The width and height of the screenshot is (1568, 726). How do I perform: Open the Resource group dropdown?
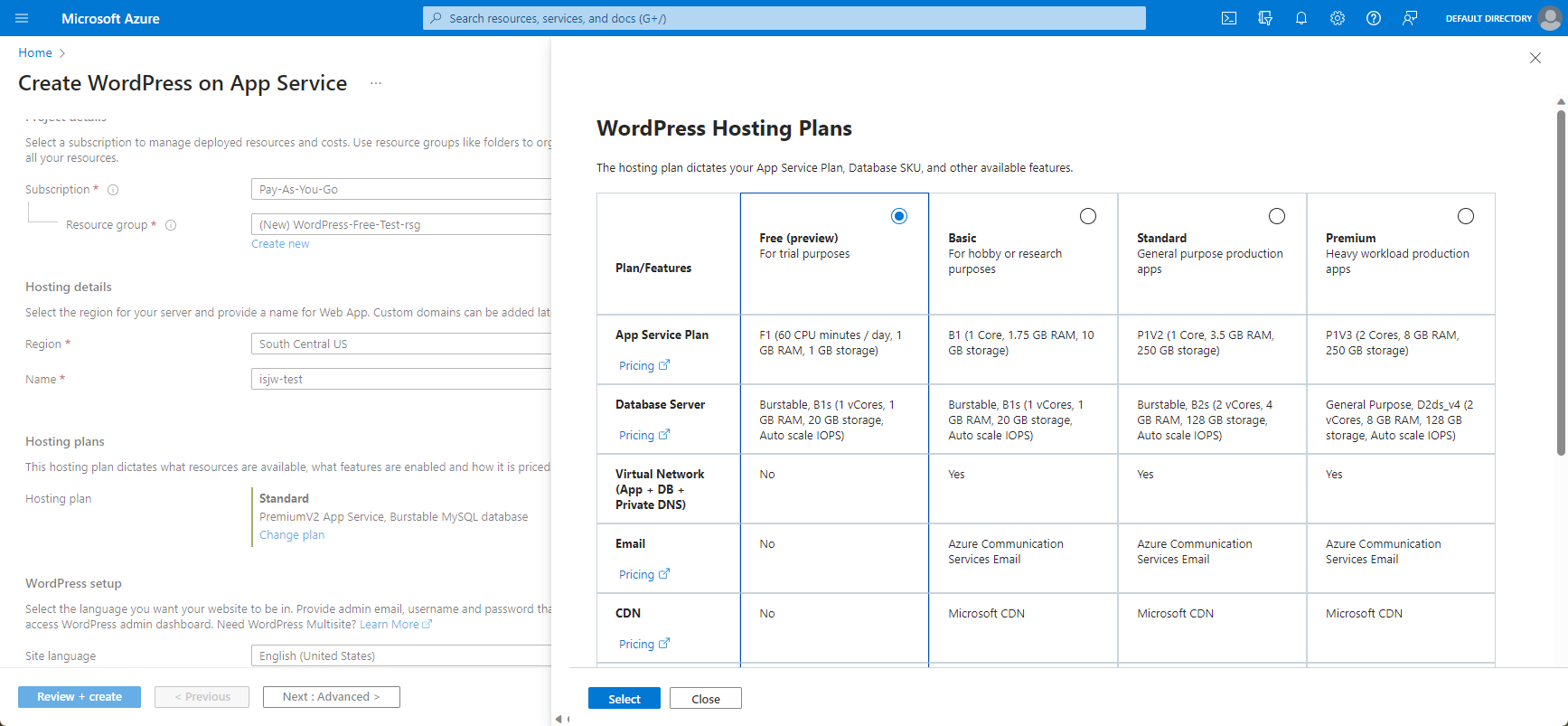pyautogui.click(x=401, y=224)
